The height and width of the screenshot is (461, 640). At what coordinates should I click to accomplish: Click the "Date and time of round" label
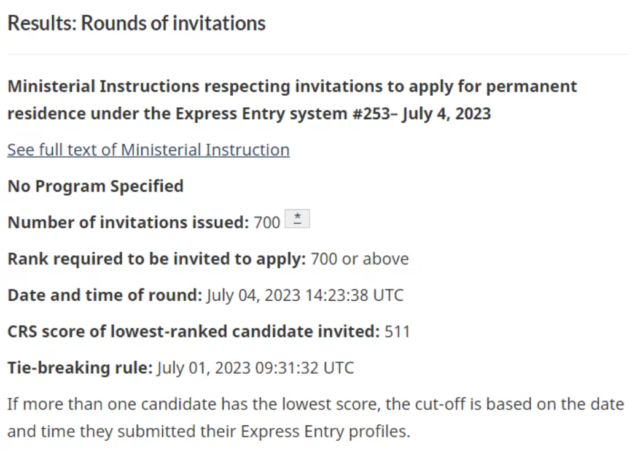105,295
